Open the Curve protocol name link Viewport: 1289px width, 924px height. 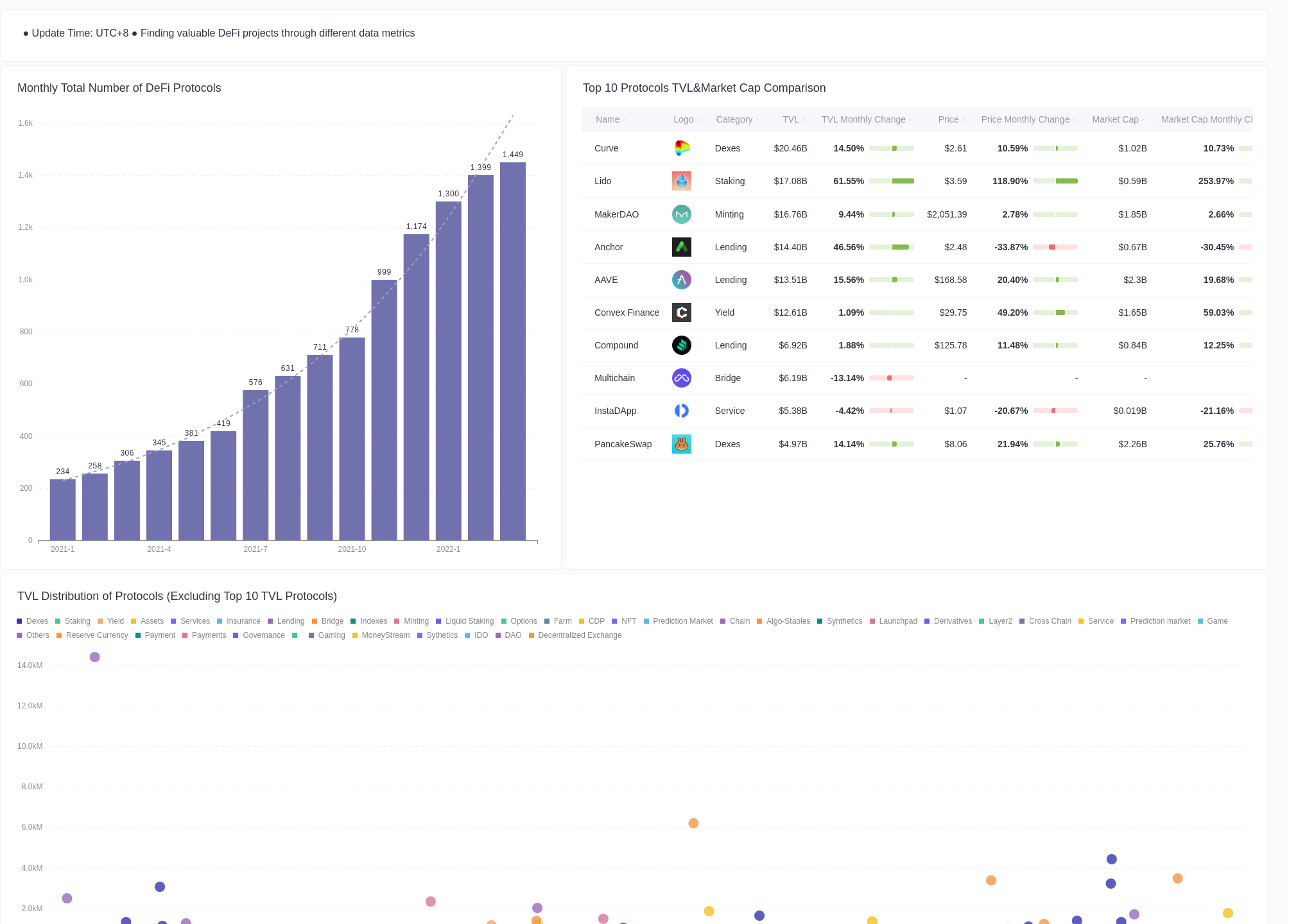point(606,148)
